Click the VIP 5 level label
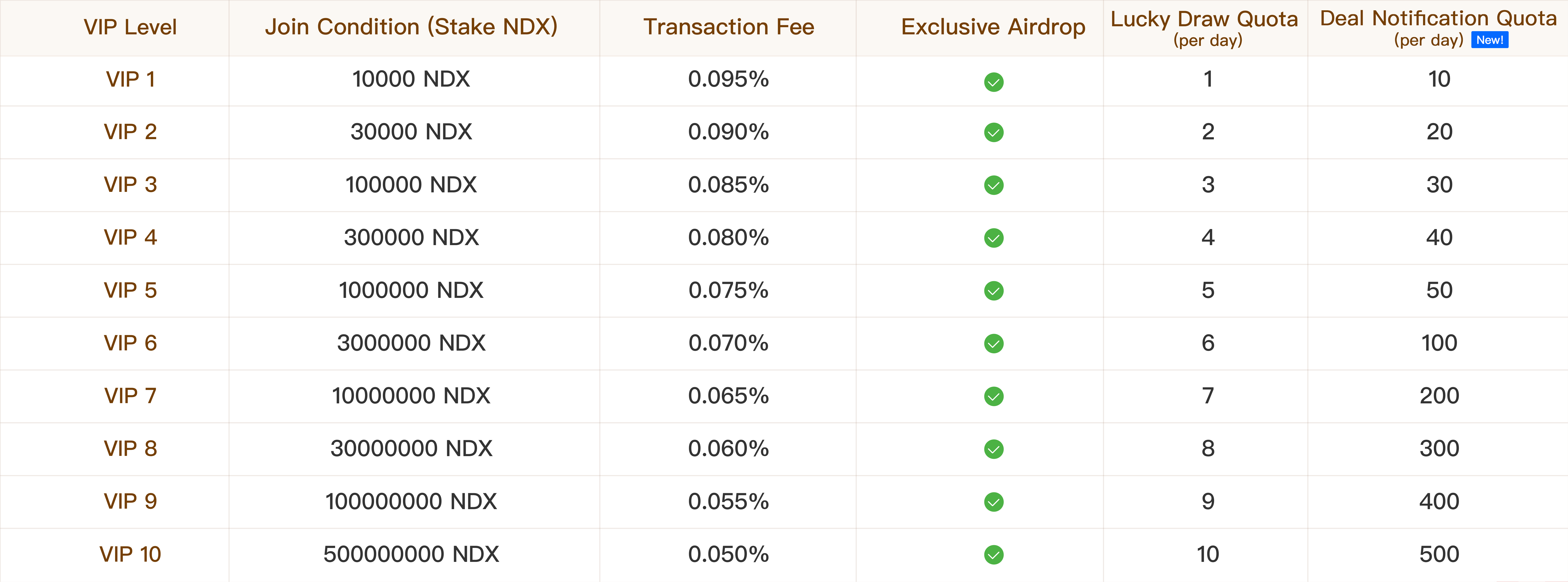Image resolution: width=1568 pixels, height=582 pixels. [130, 291]
